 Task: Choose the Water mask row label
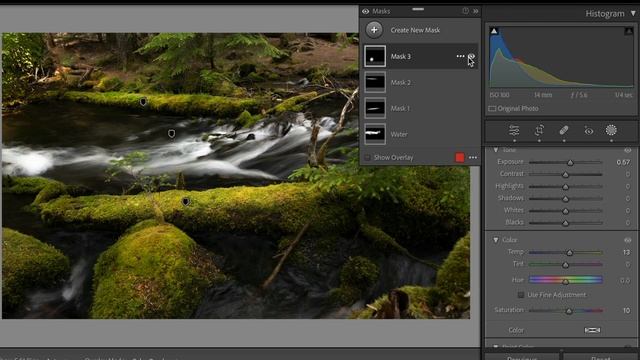(x=399, y=134)
